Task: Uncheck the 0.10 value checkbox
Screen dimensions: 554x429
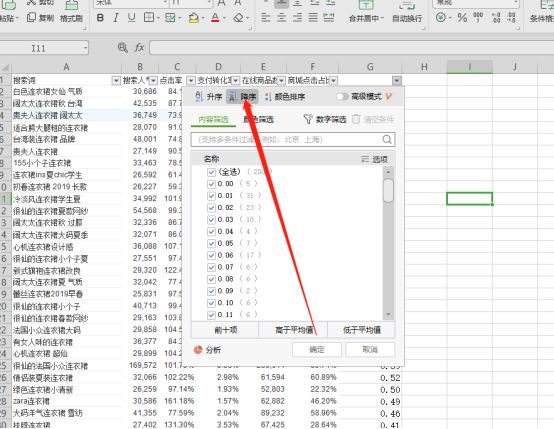Action: pyautogui.click(x=211, y=303)
